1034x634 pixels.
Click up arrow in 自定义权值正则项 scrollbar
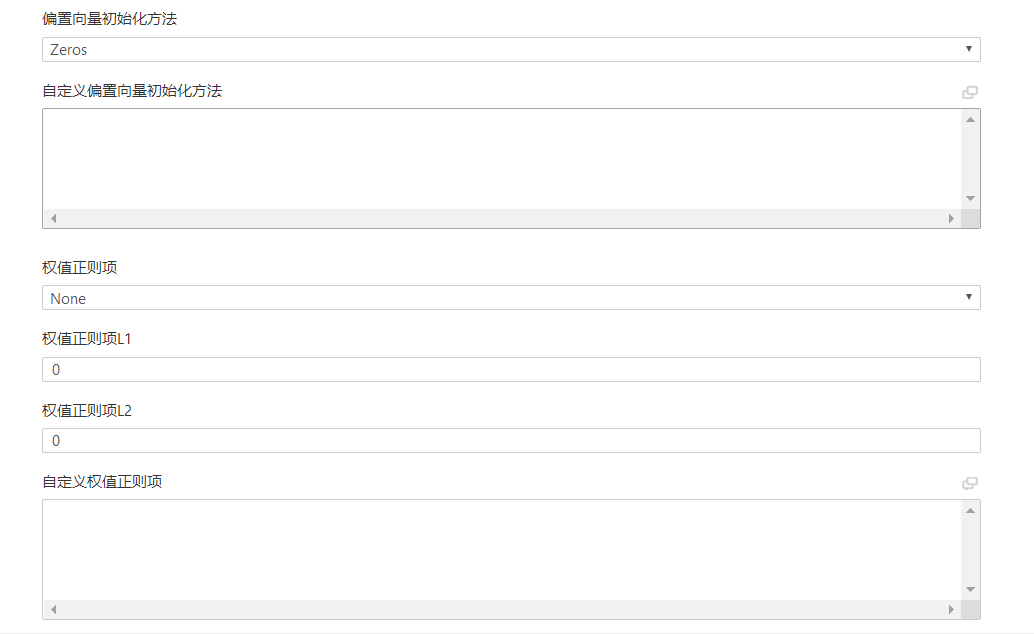coord(970,511)
